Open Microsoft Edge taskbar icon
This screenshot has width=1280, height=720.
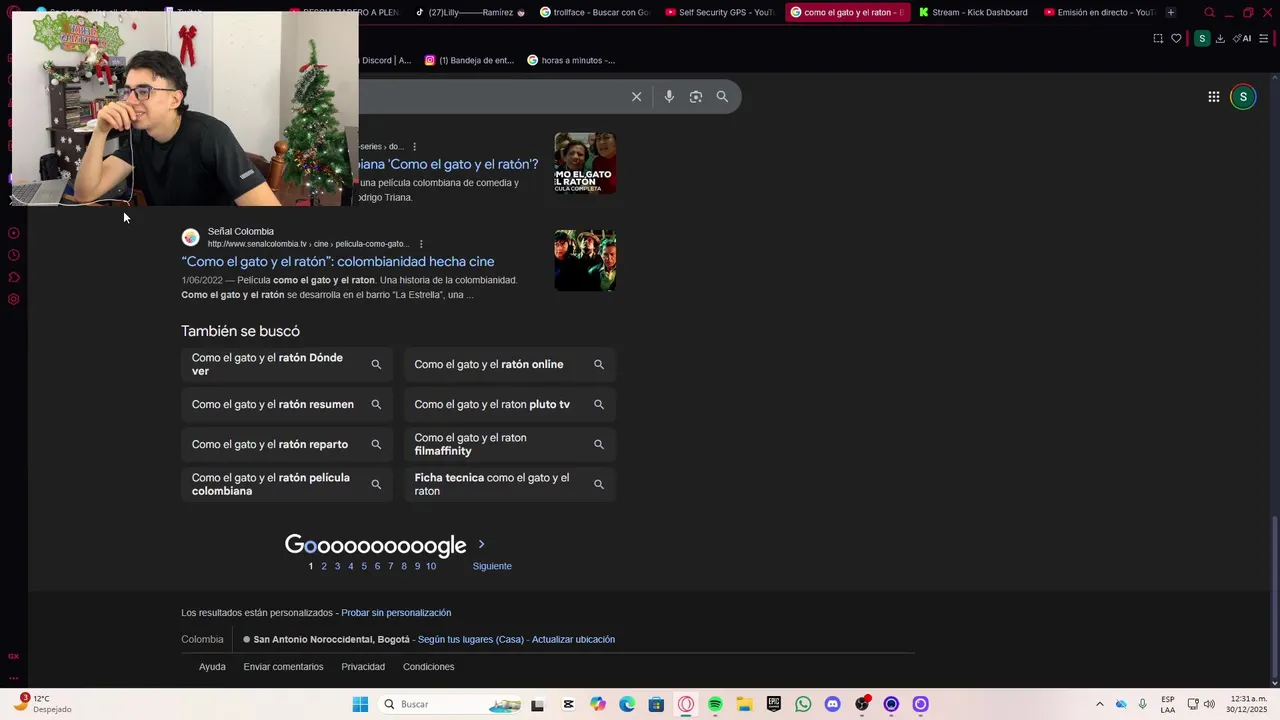click(627, 704)
